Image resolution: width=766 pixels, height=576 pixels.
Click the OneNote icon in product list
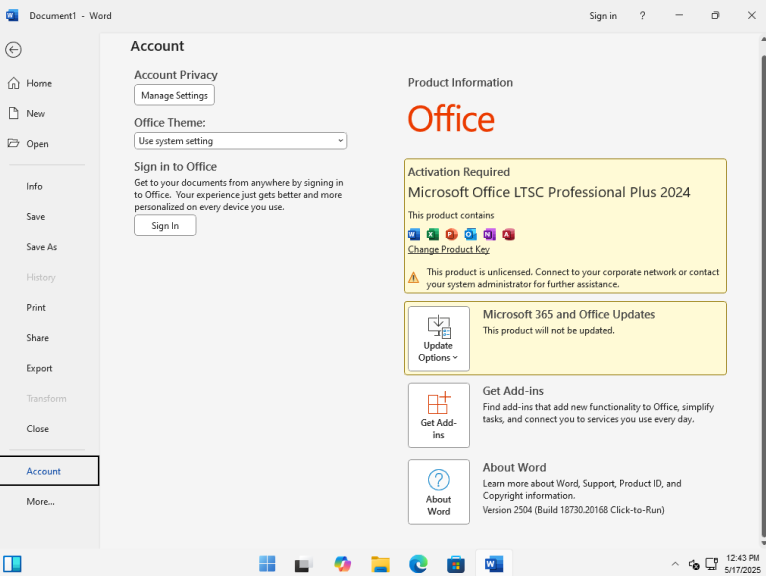coord(489,235)
